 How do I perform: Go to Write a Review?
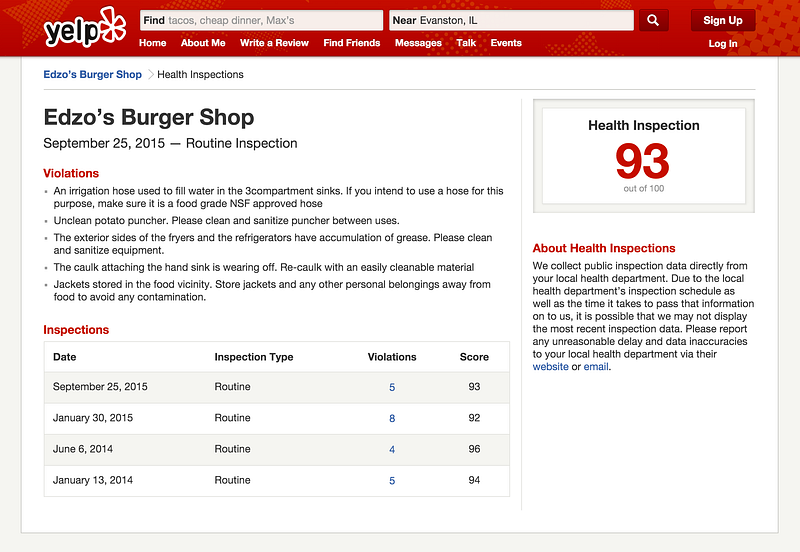274,43
